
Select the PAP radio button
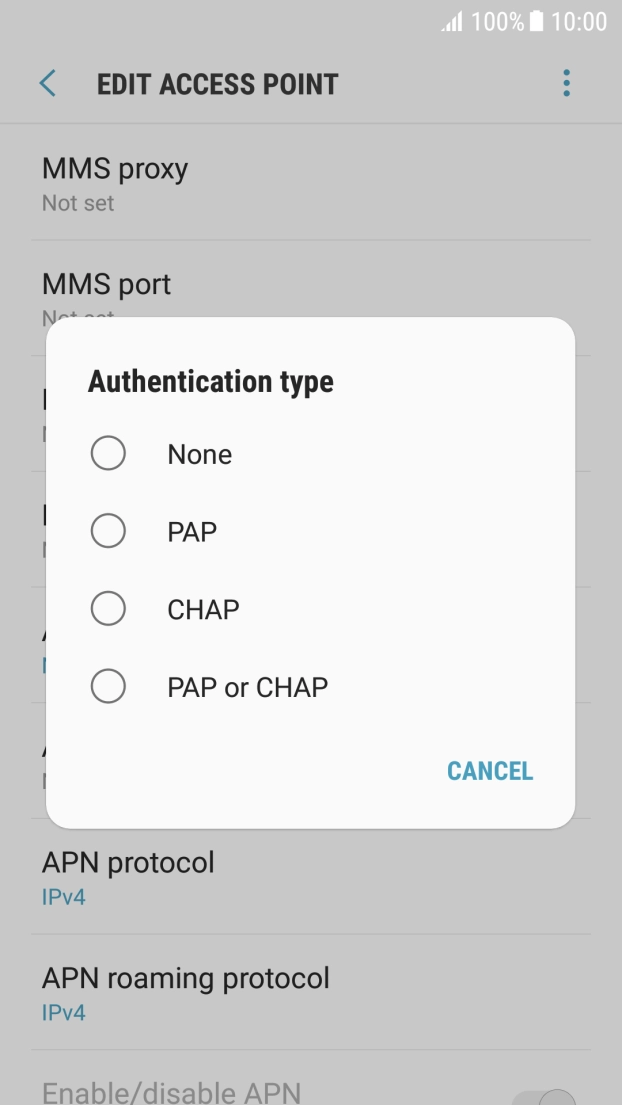108,531
